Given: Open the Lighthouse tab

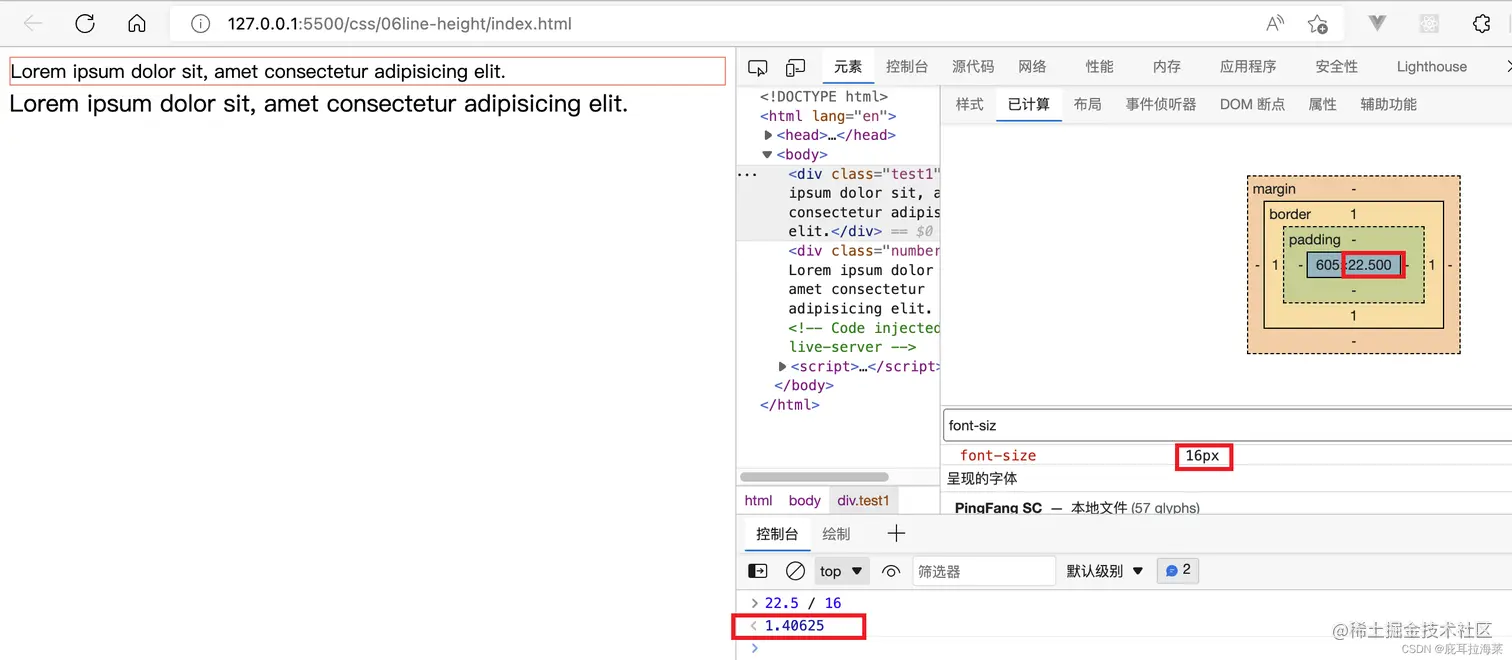Looking at the screenshot, I should click(1432, 67).
